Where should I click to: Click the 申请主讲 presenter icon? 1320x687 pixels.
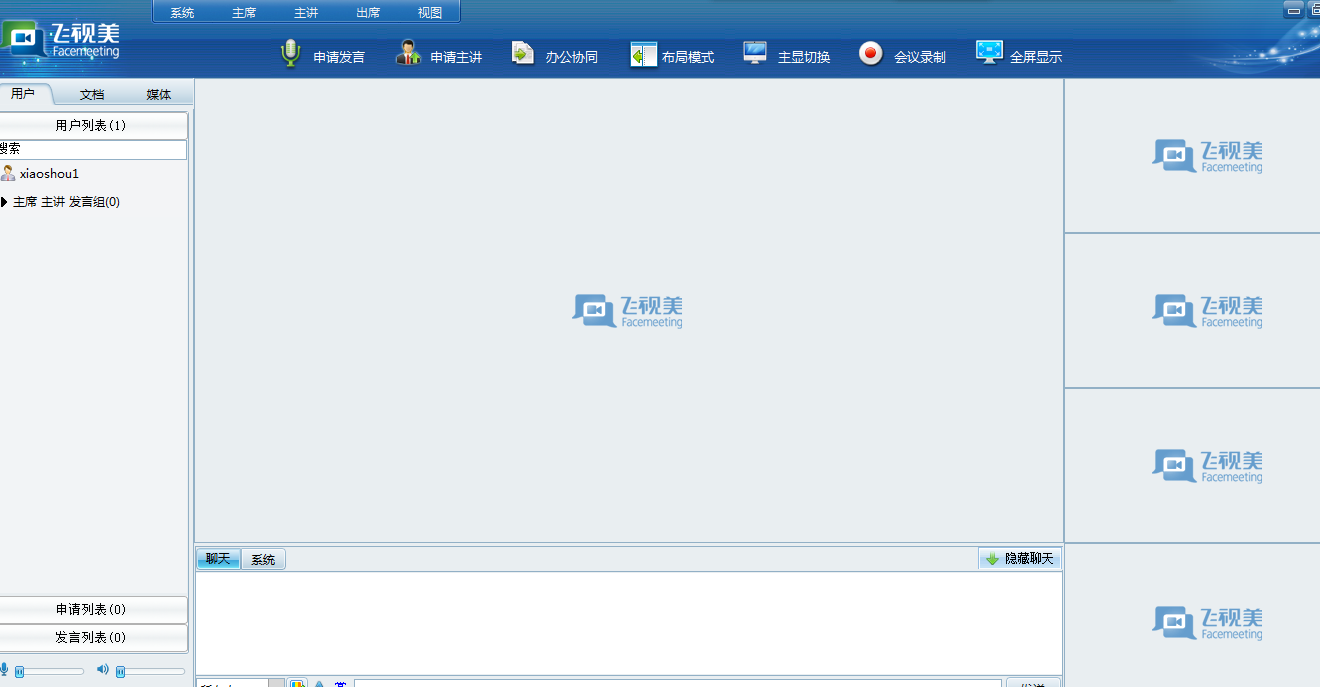[x=408, y=54]
